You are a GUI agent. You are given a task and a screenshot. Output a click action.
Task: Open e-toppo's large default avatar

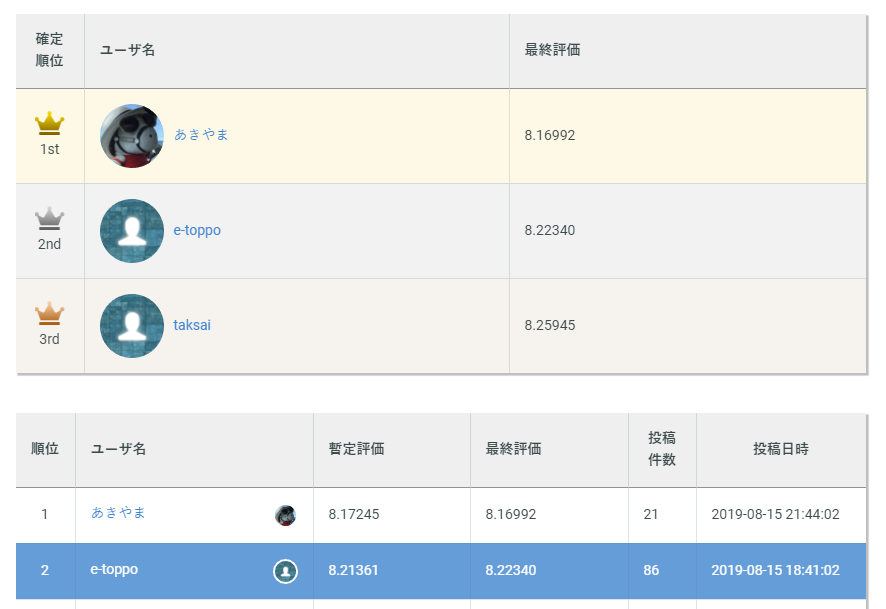pyautogui.click(x=132, y=230)
